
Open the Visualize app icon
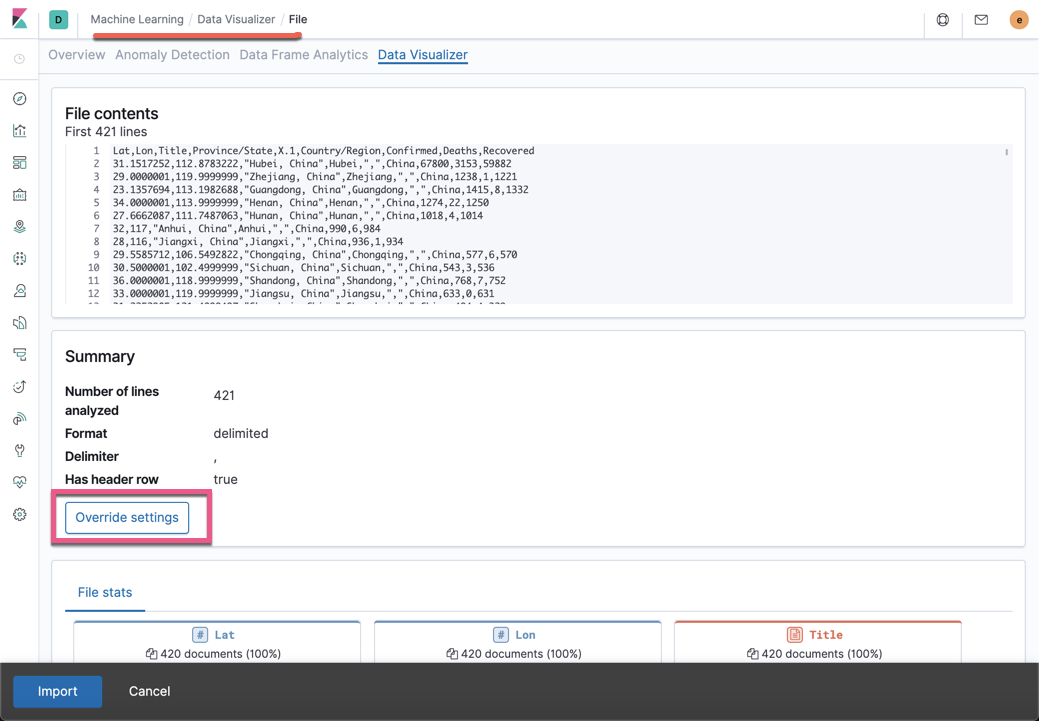click(x=19, y=130)
